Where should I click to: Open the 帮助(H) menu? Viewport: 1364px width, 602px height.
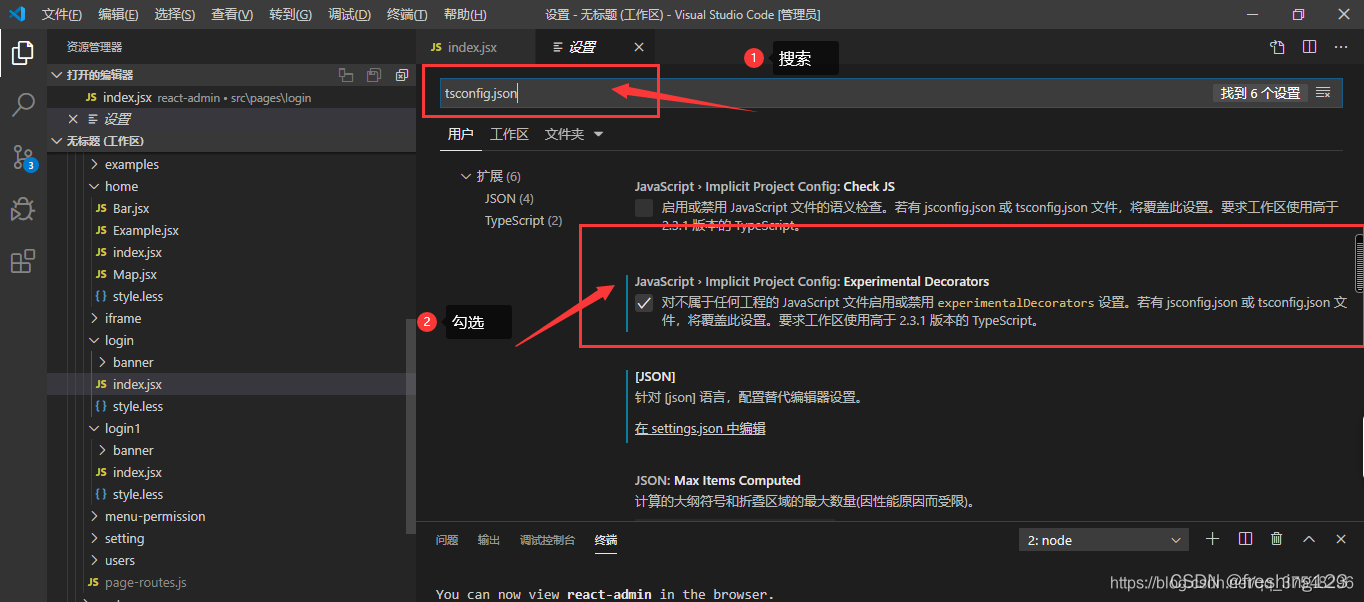coord(465,14)
